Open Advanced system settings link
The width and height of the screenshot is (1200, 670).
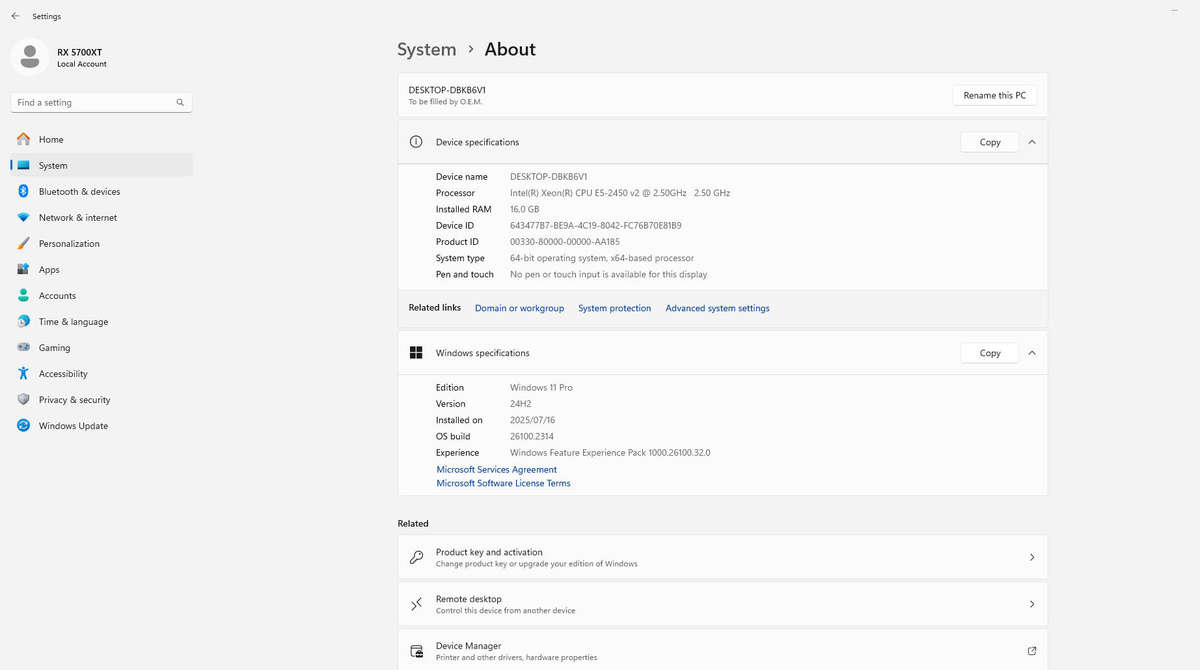(x=717, y=308)
